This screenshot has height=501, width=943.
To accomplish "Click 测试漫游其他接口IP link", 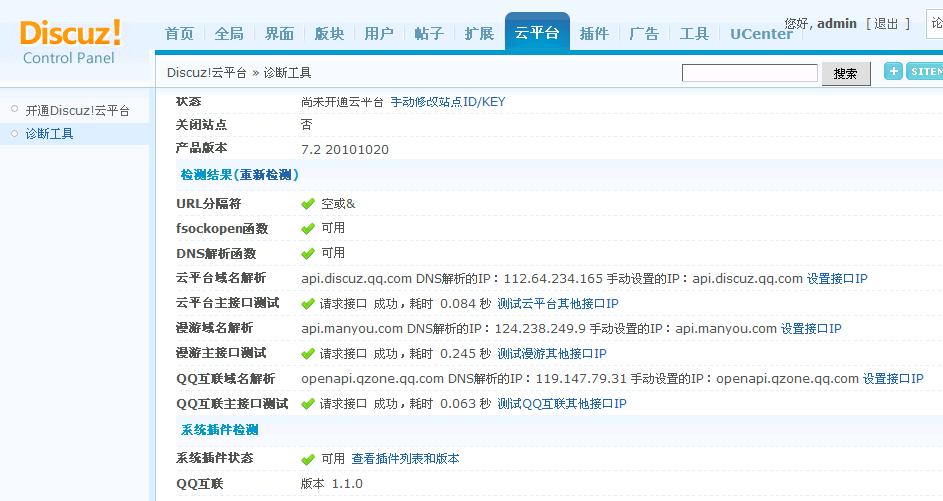I will 551,354.
